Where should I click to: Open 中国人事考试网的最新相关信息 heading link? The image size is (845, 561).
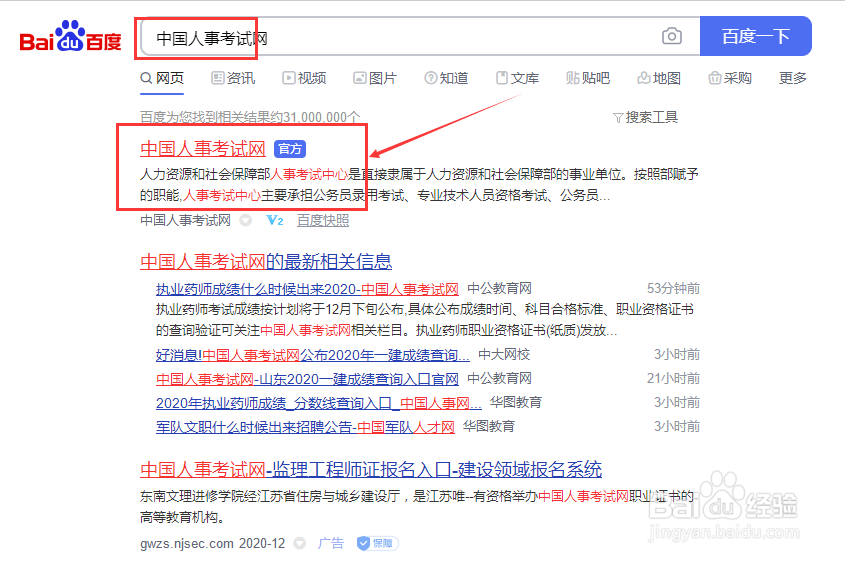coord(266,262)
